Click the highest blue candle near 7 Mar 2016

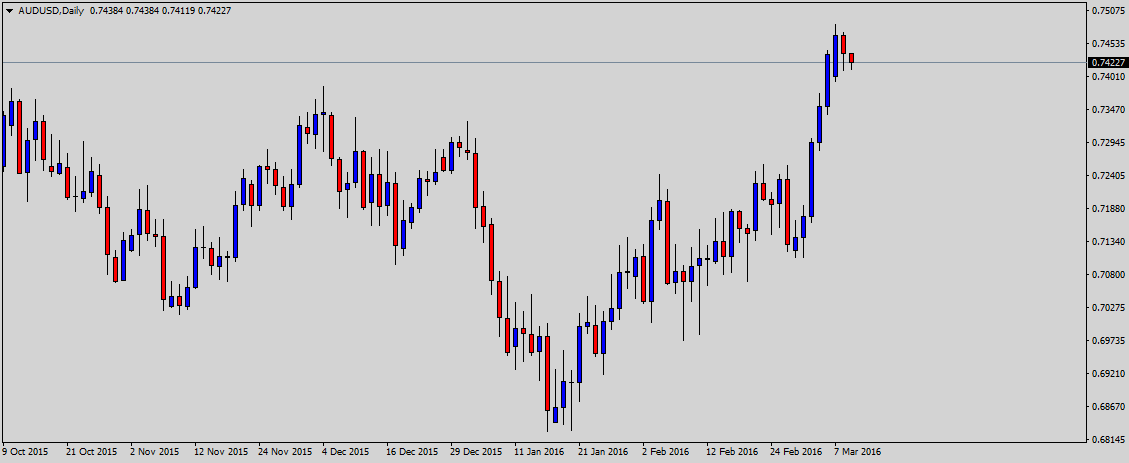point(835,56)
